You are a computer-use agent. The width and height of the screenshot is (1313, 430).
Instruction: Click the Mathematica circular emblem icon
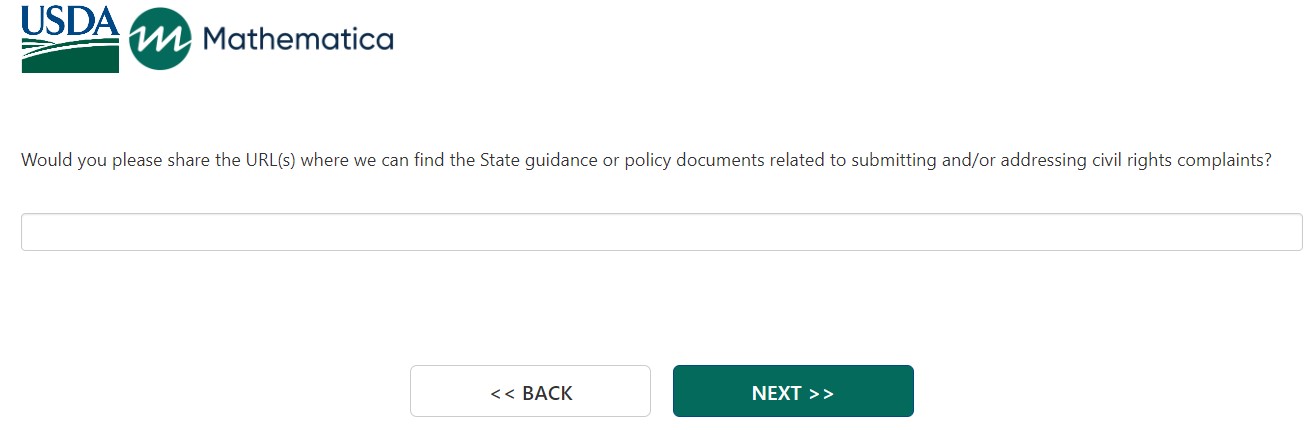pos(160,39)
